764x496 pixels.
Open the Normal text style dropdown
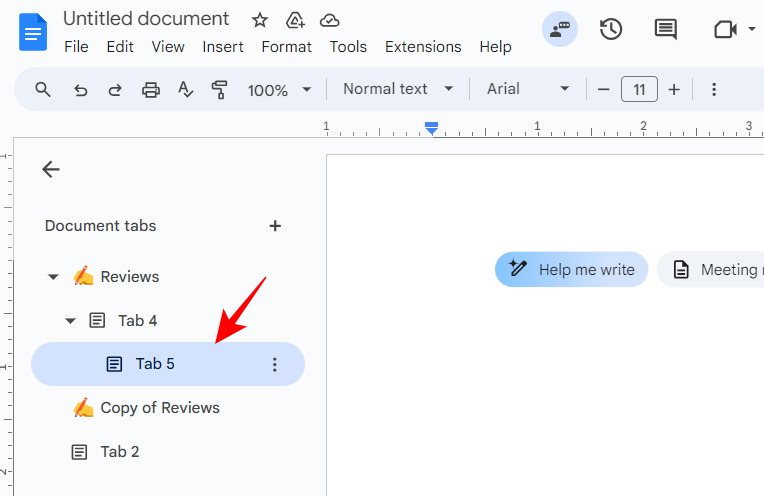[x=398, y=89]
